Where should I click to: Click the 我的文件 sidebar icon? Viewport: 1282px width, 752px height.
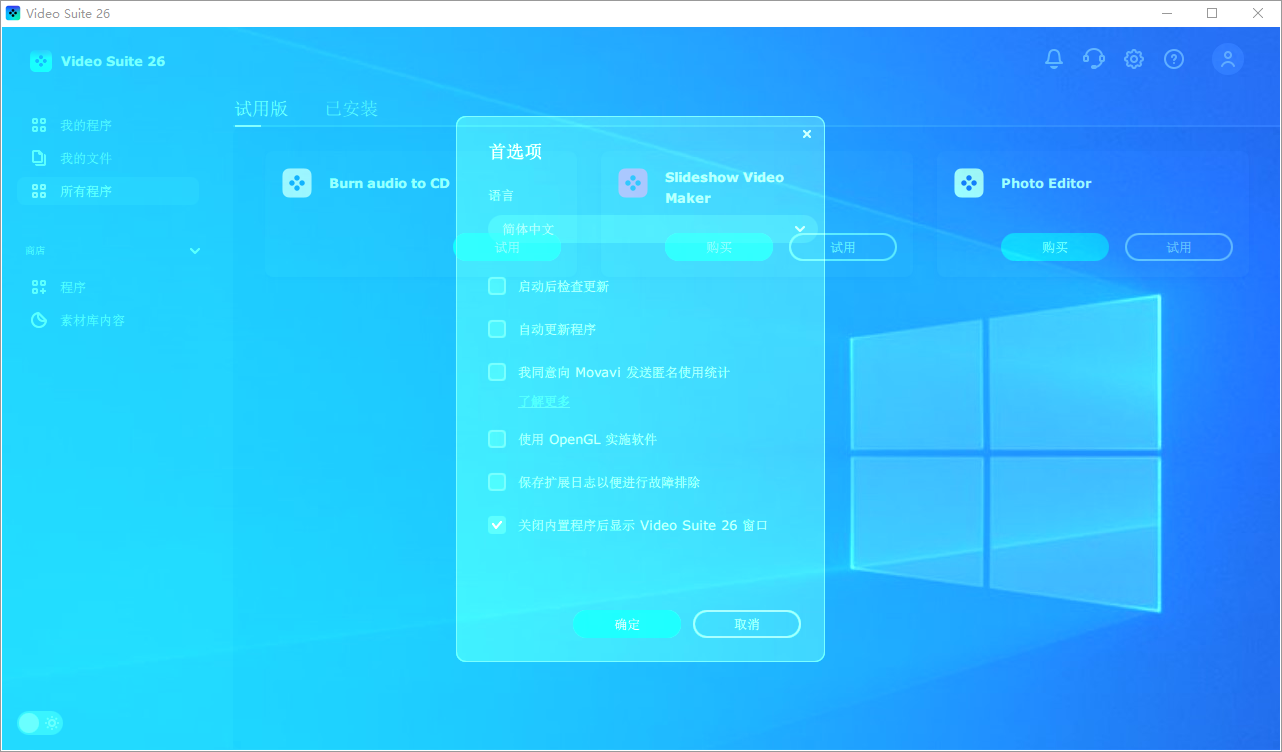coord(39,158)
